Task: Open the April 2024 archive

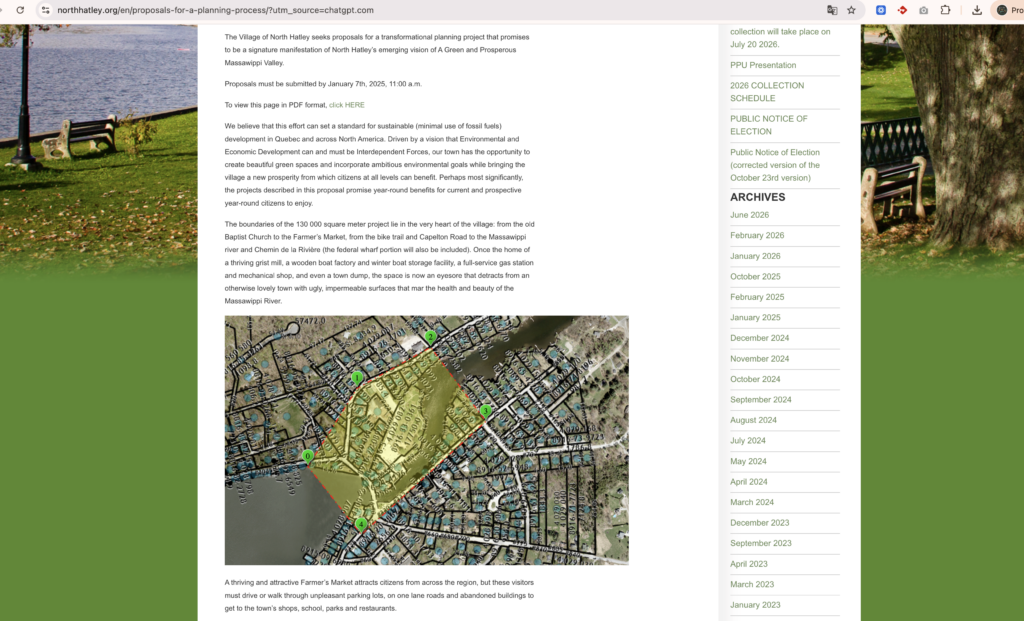Action: [x=748, y=481]
